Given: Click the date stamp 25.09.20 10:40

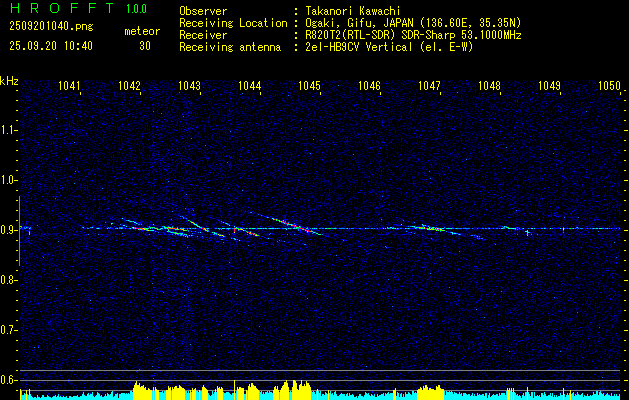Looking at the screenshot, I should [51, 46].
